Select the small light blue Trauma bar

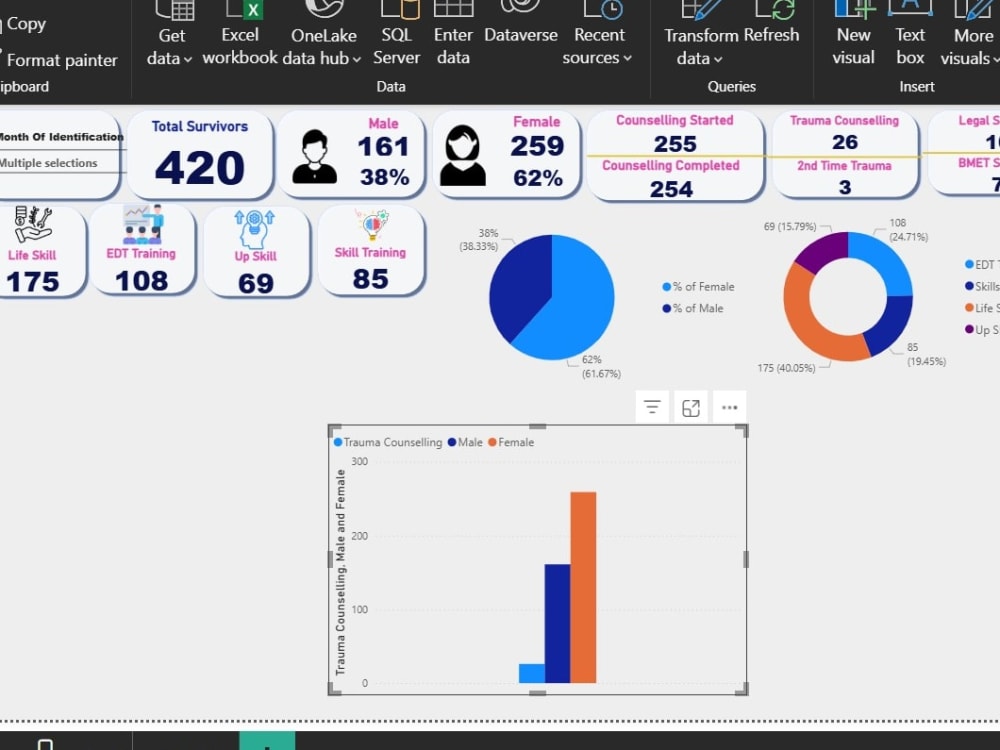pyautogui.click(x=531, y=673)
